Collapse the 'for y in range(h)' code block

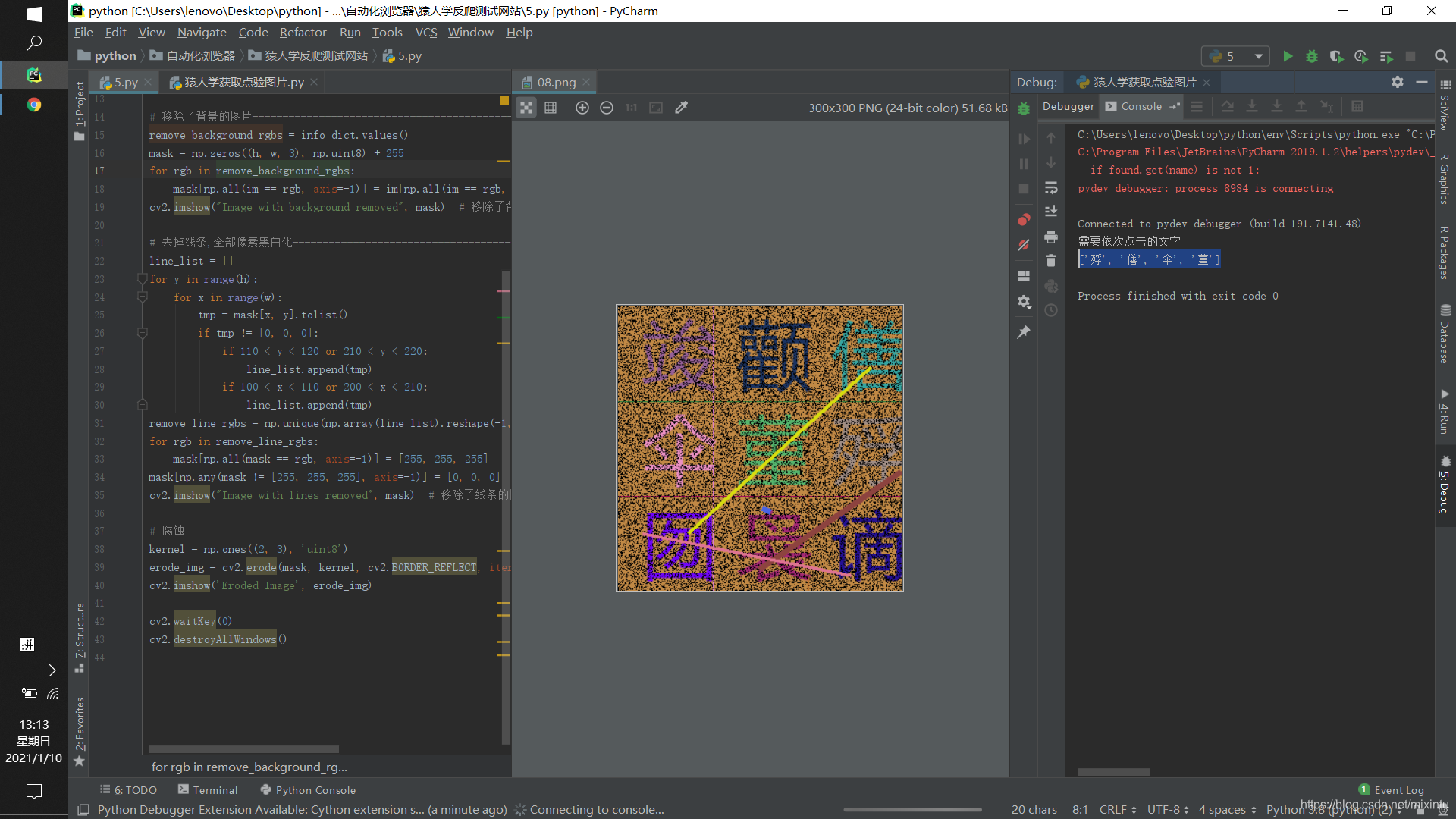(142, 279)
